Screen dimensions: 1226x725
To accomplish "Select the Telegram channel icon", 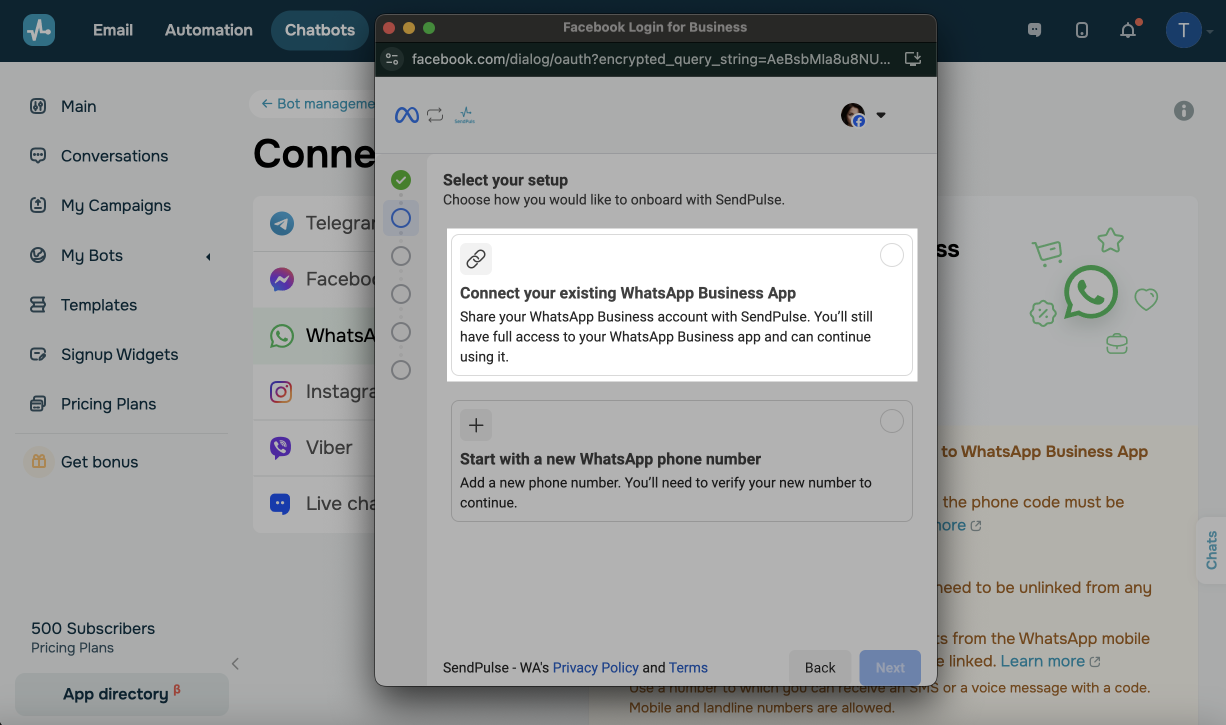I will click(282, 223).
